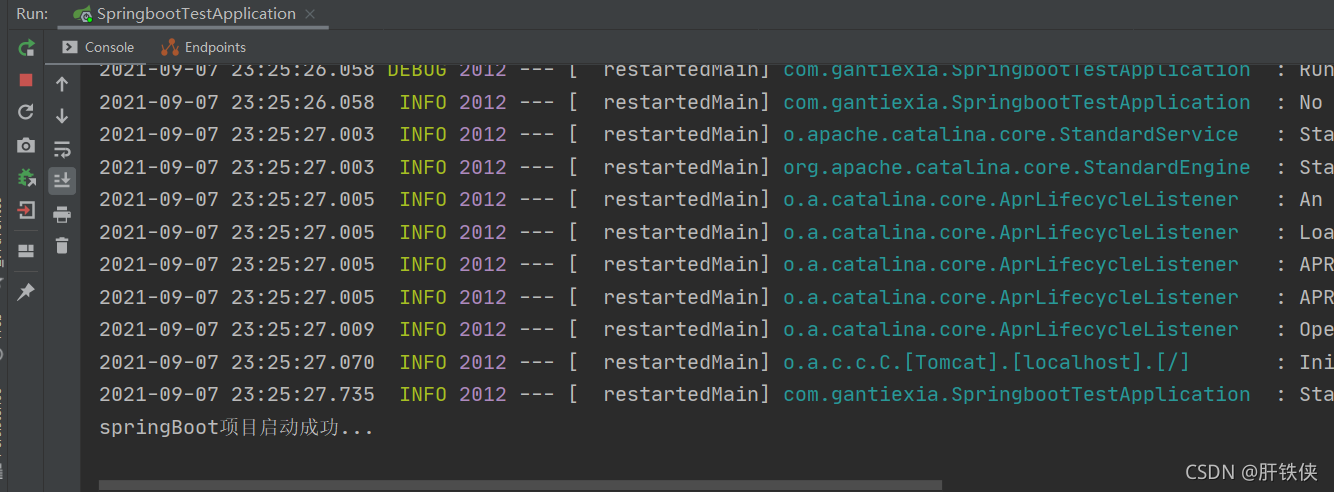Viewport: 1334px width, 492px height.
Task: Take a thread dump with the camera icon
Action: (x=26, y=146)
